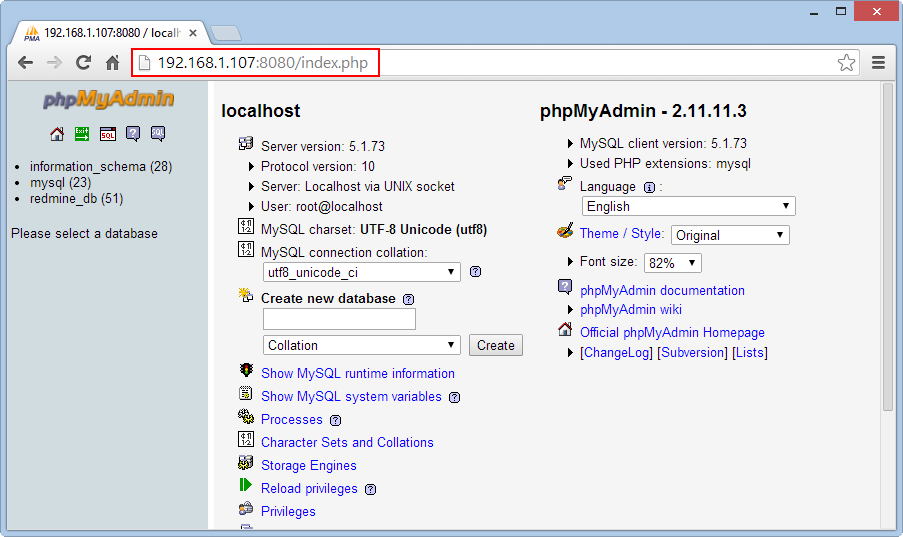Click the Character Sets and Collations icon
The image size is (903, 537).
pos(246,439)
